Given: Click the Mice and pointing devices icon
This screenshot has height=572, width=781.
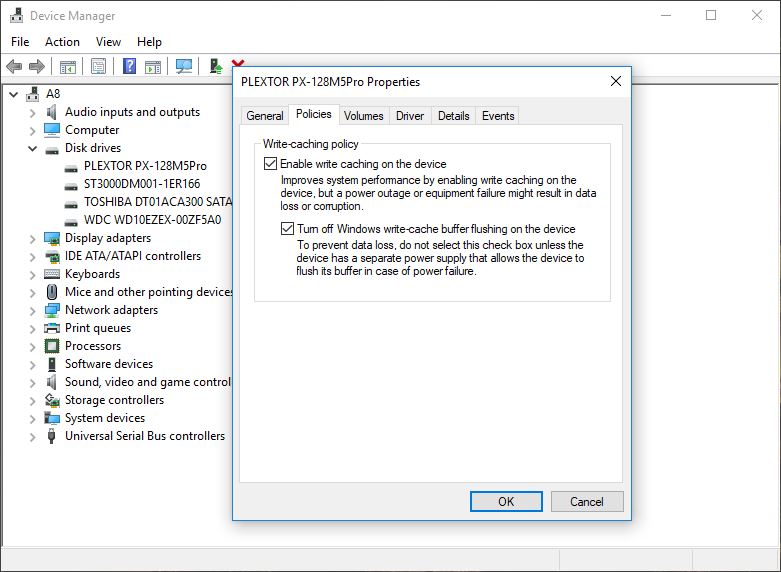Looking at the screenshot, I should [x=52, y=291].
